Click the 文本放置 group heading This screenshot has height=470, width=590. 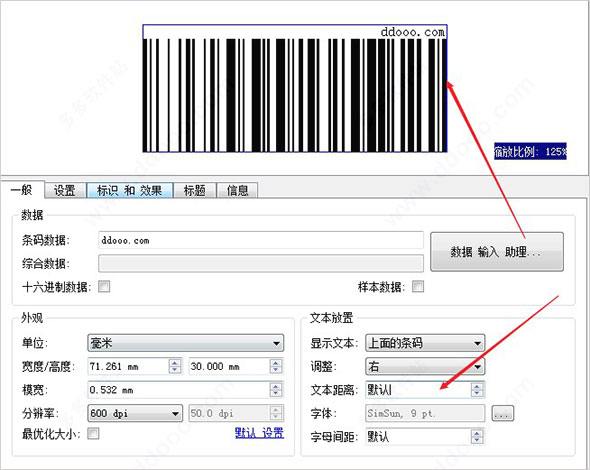[x=331, y=318]
